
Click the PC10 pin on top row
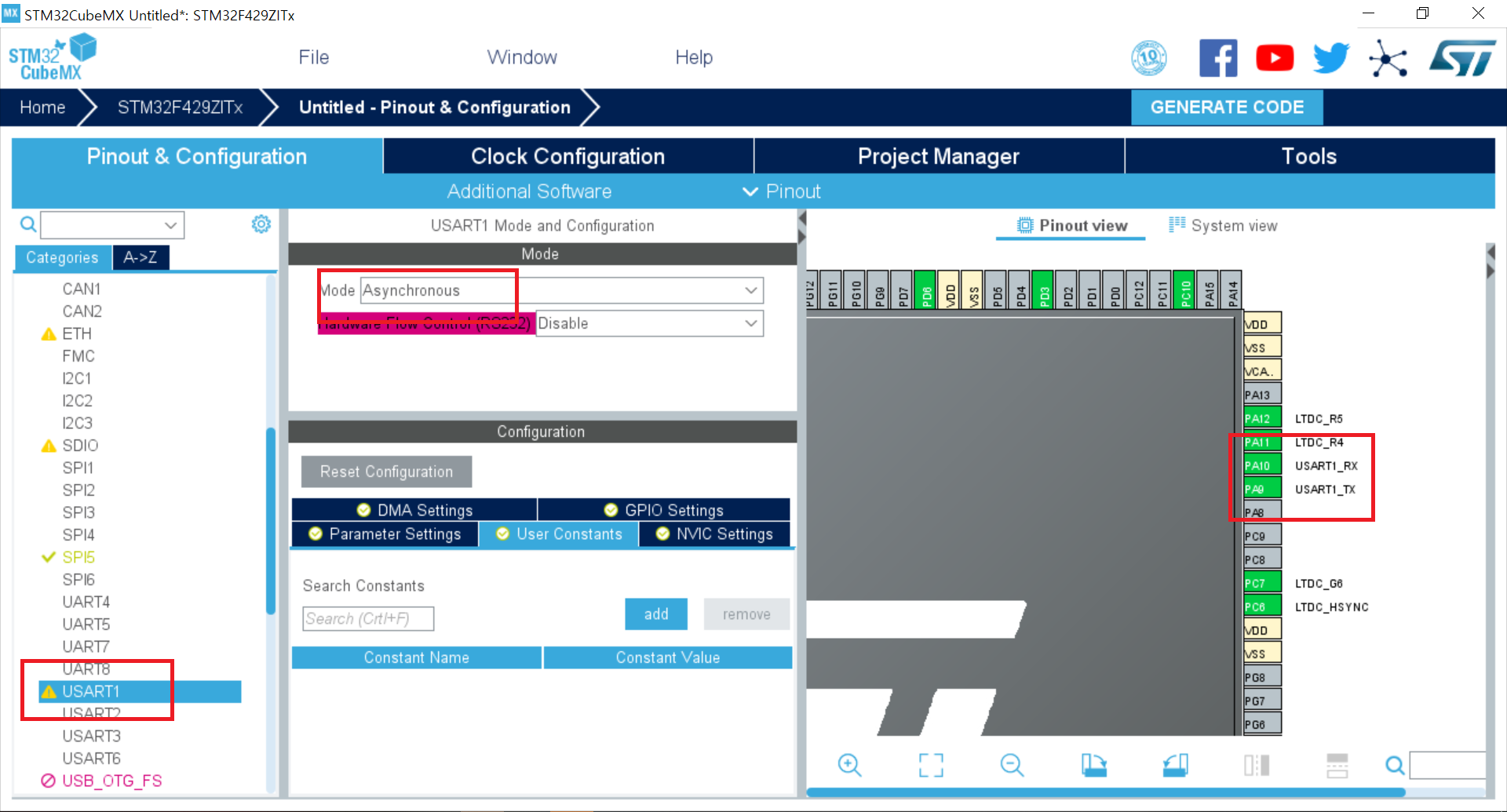(1185, 289)
